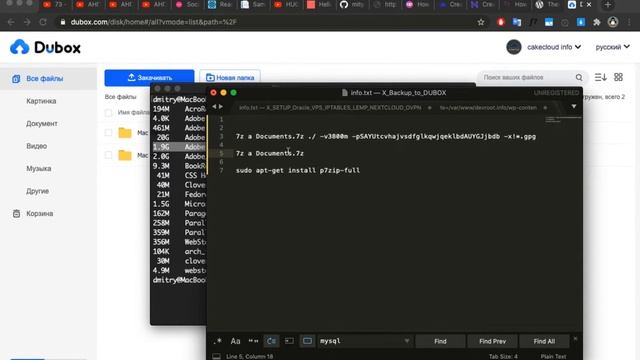Screen dimensions: 640x360
Task: Click the line '7z a Documents.7z' in the editor
Action: pyautogui.click(x=270, y=153)
